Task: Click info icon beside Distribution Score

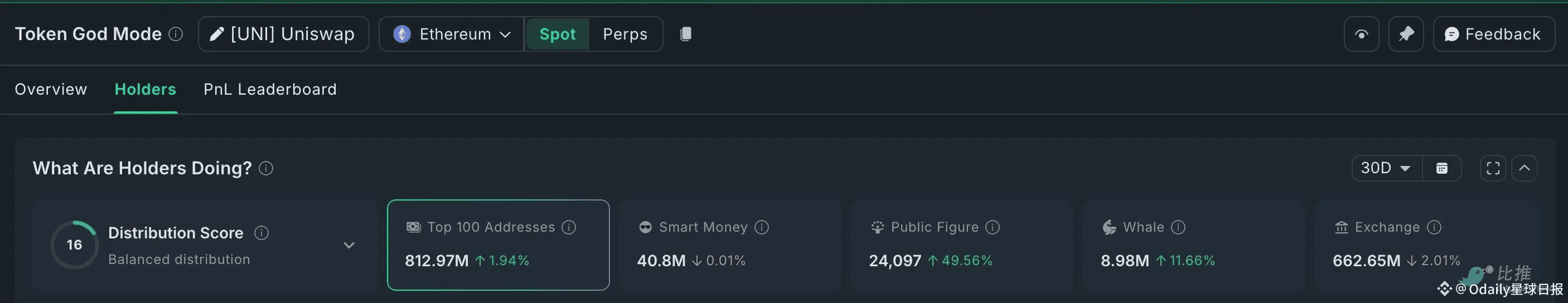Action: tap(262, 233)
